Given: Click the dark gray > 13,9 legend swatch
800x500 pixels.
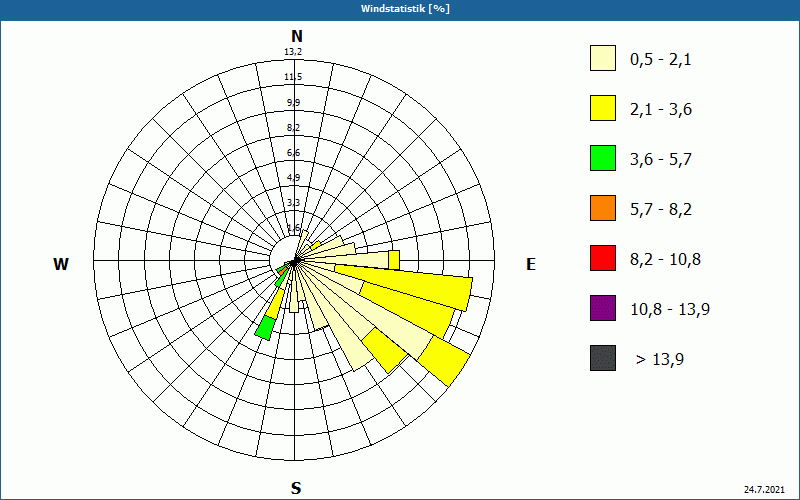Looking at the screenshot, I should tap(603, 358).
